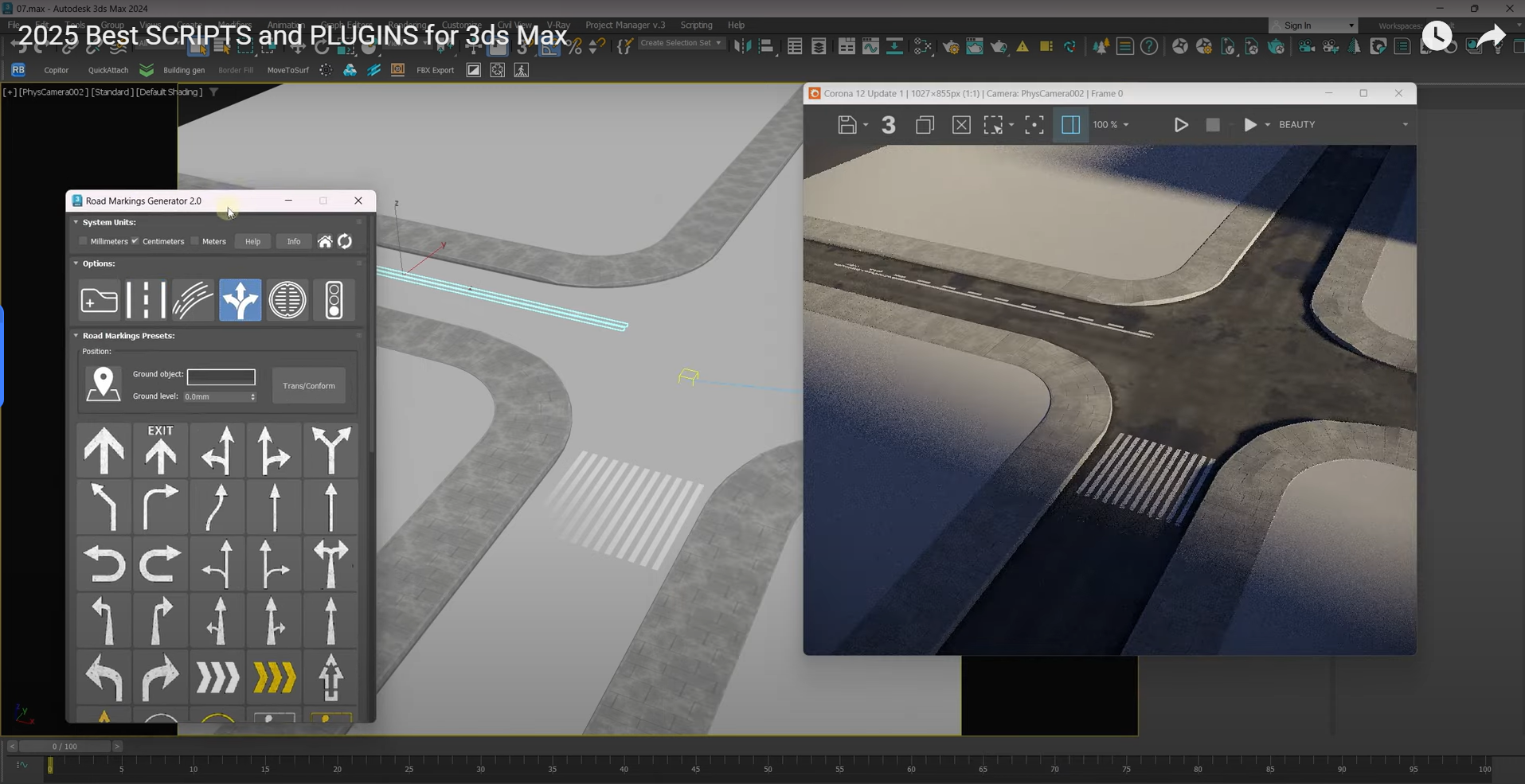Click the Help button in Road Markings Generator
Viewport: 1525px width, 784px height.
[x=252, y=241]
